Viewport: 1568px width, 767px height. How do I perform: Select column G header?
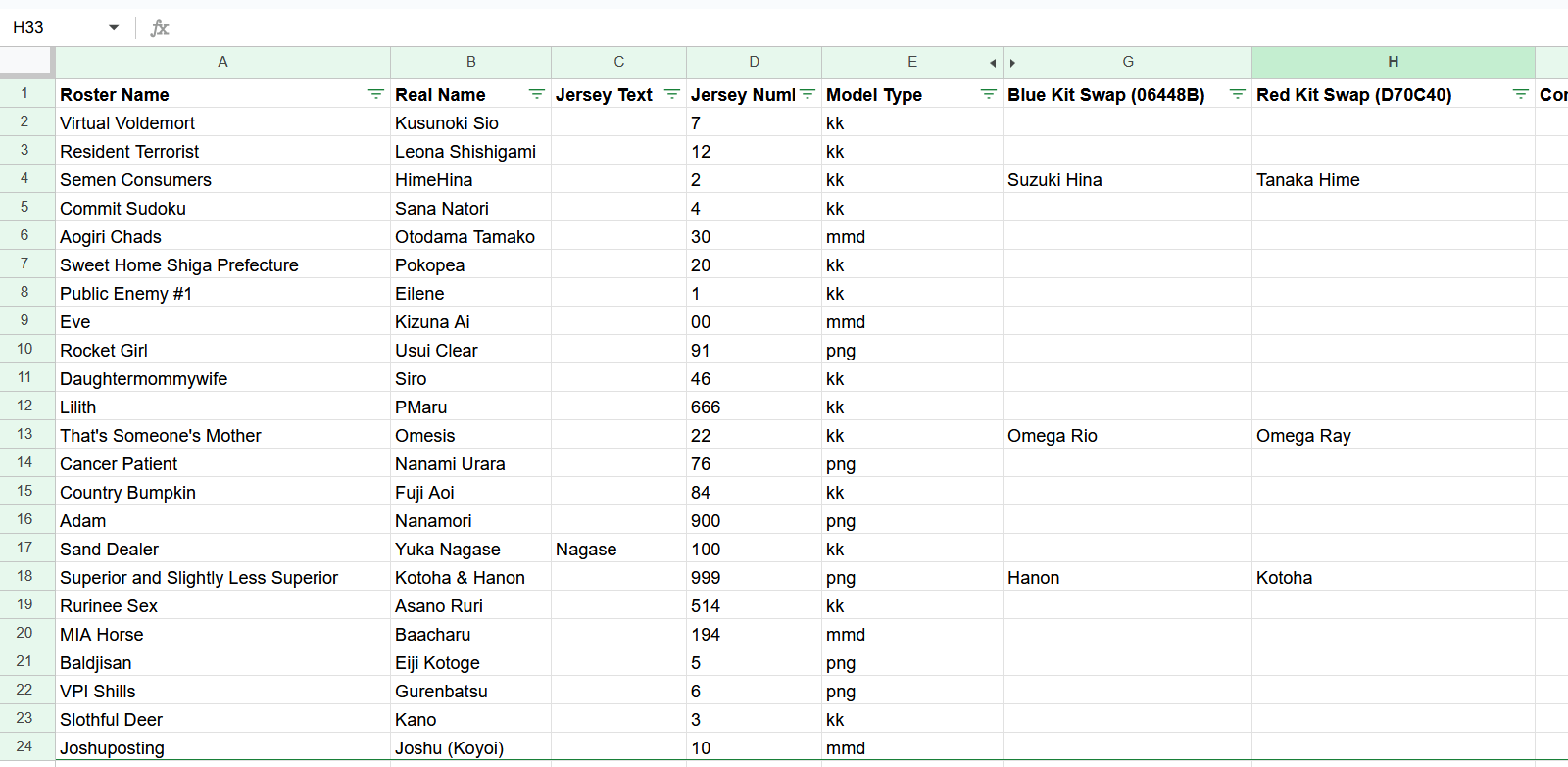click(x=1128, y=62)
